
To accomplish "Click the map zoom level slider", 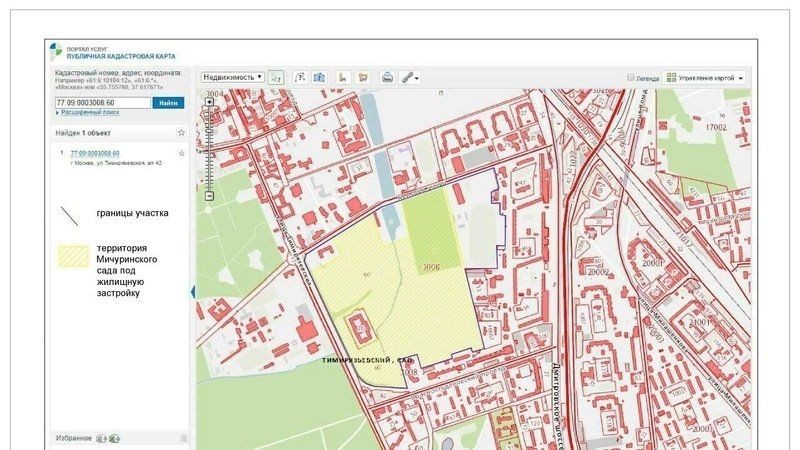I will coord(209,148).
